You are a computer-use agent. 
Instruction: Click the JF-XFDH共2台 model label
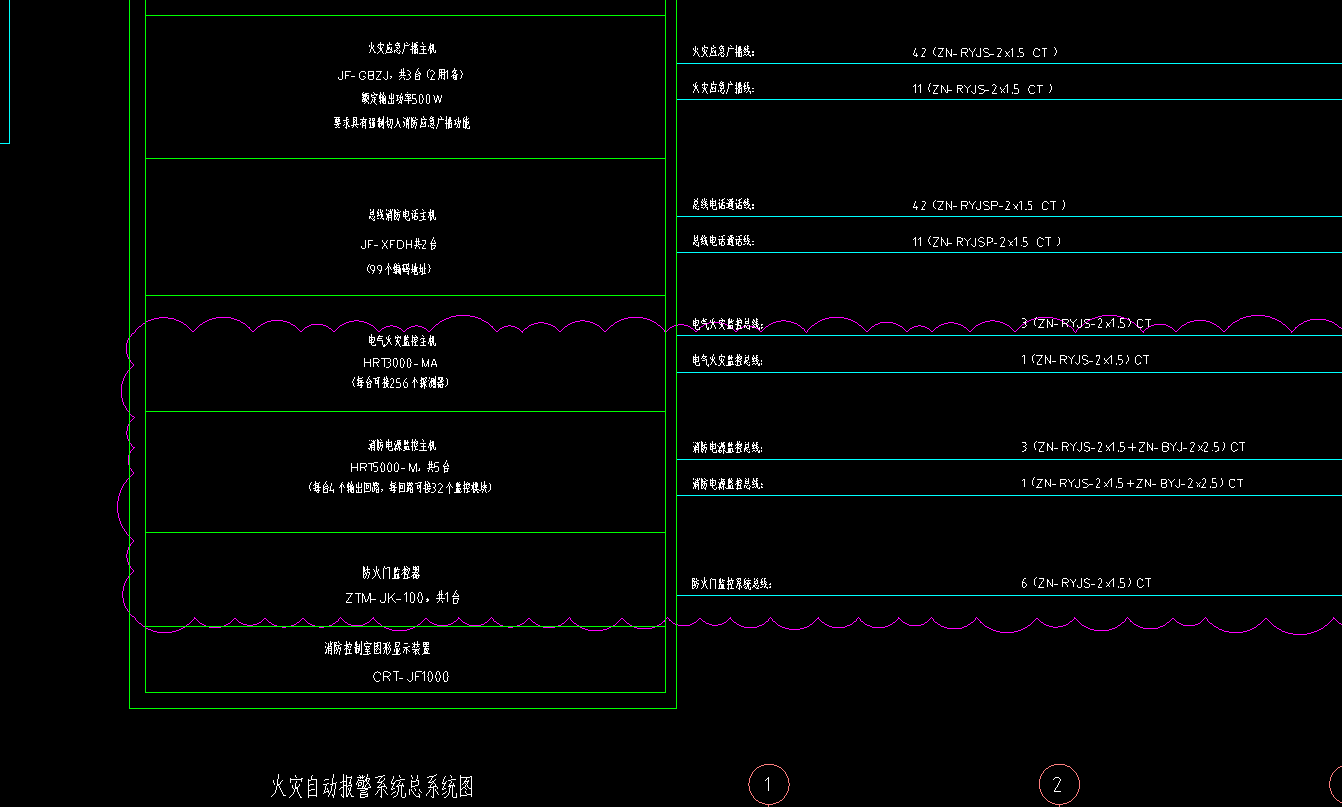(x=399, y=244)
